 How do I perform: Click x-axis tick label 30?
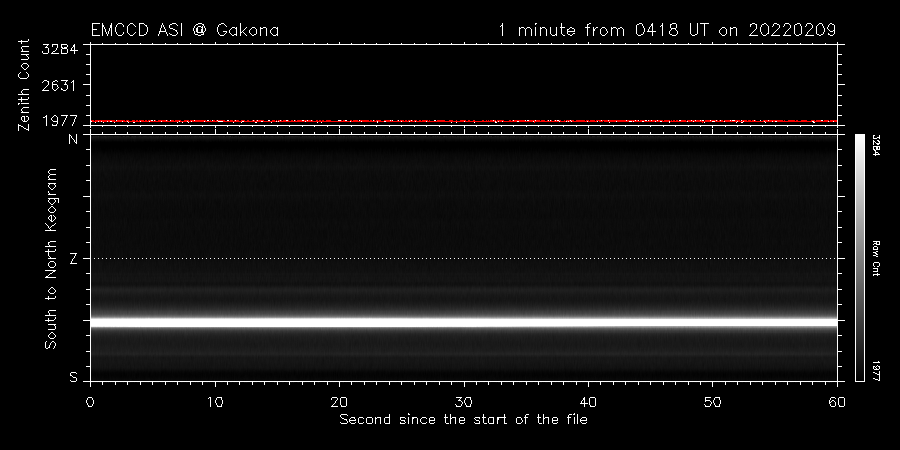coord(464,402)
